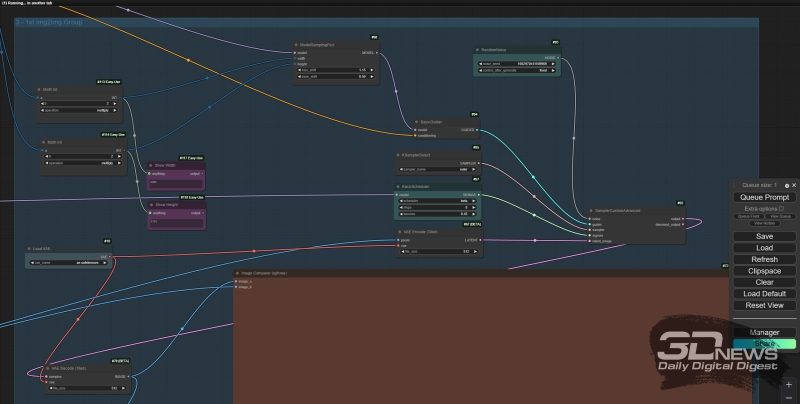Collapse the Show Width node dot
Image resolution: width=800 pixels, height=404 pixels.
point(150,165)
